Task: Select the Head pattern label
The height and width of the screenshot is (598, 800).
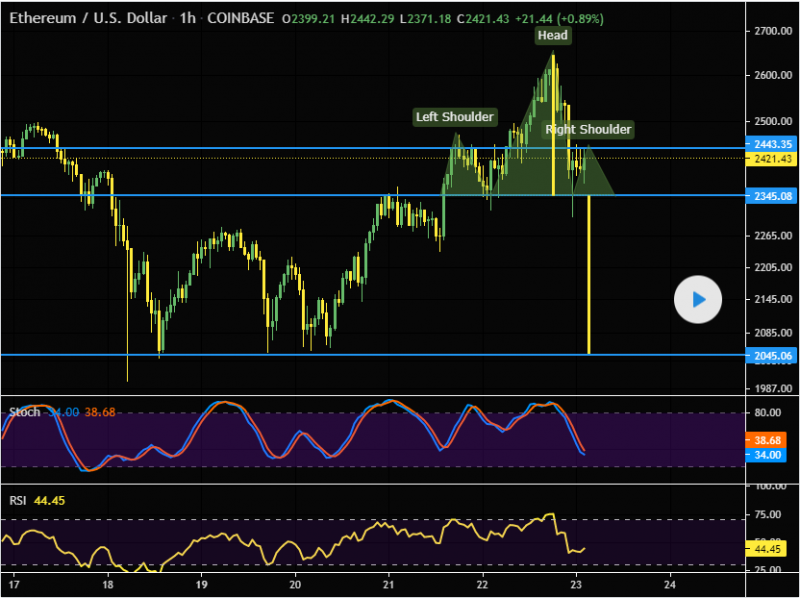Action: pos(552,36)
